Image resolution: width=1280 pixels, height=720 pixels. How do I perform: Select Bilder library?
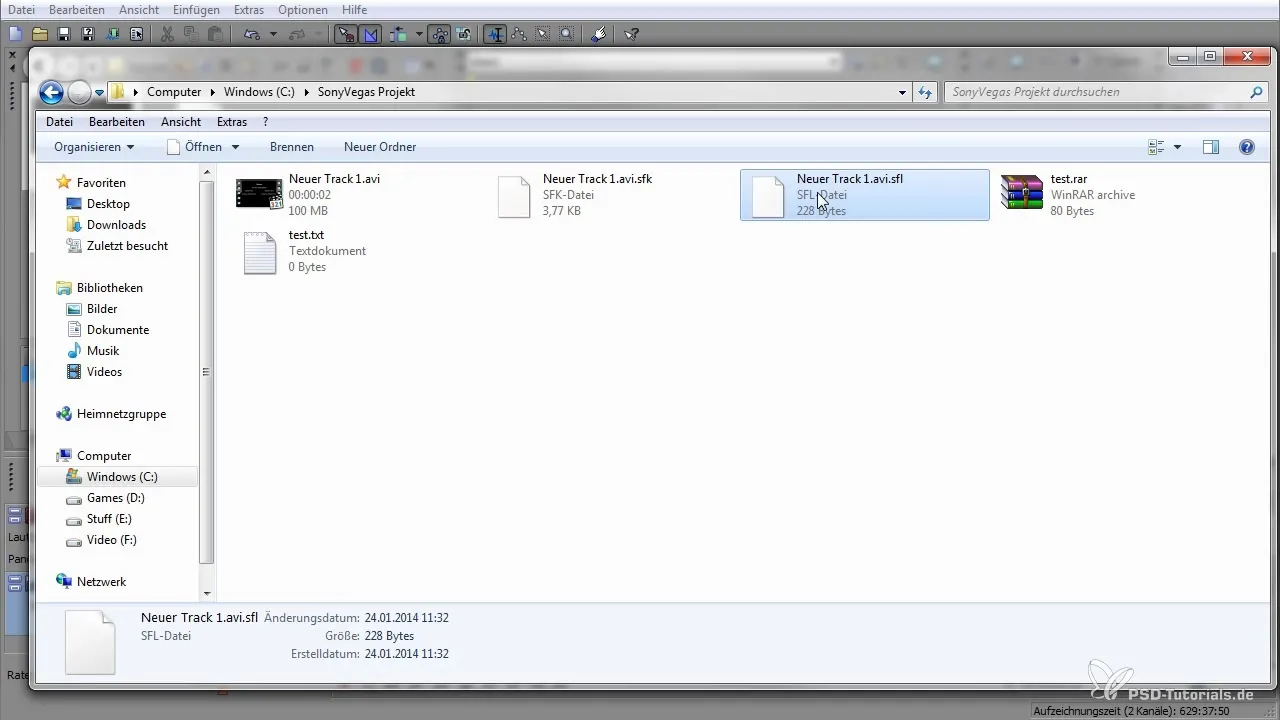[102, 309]
